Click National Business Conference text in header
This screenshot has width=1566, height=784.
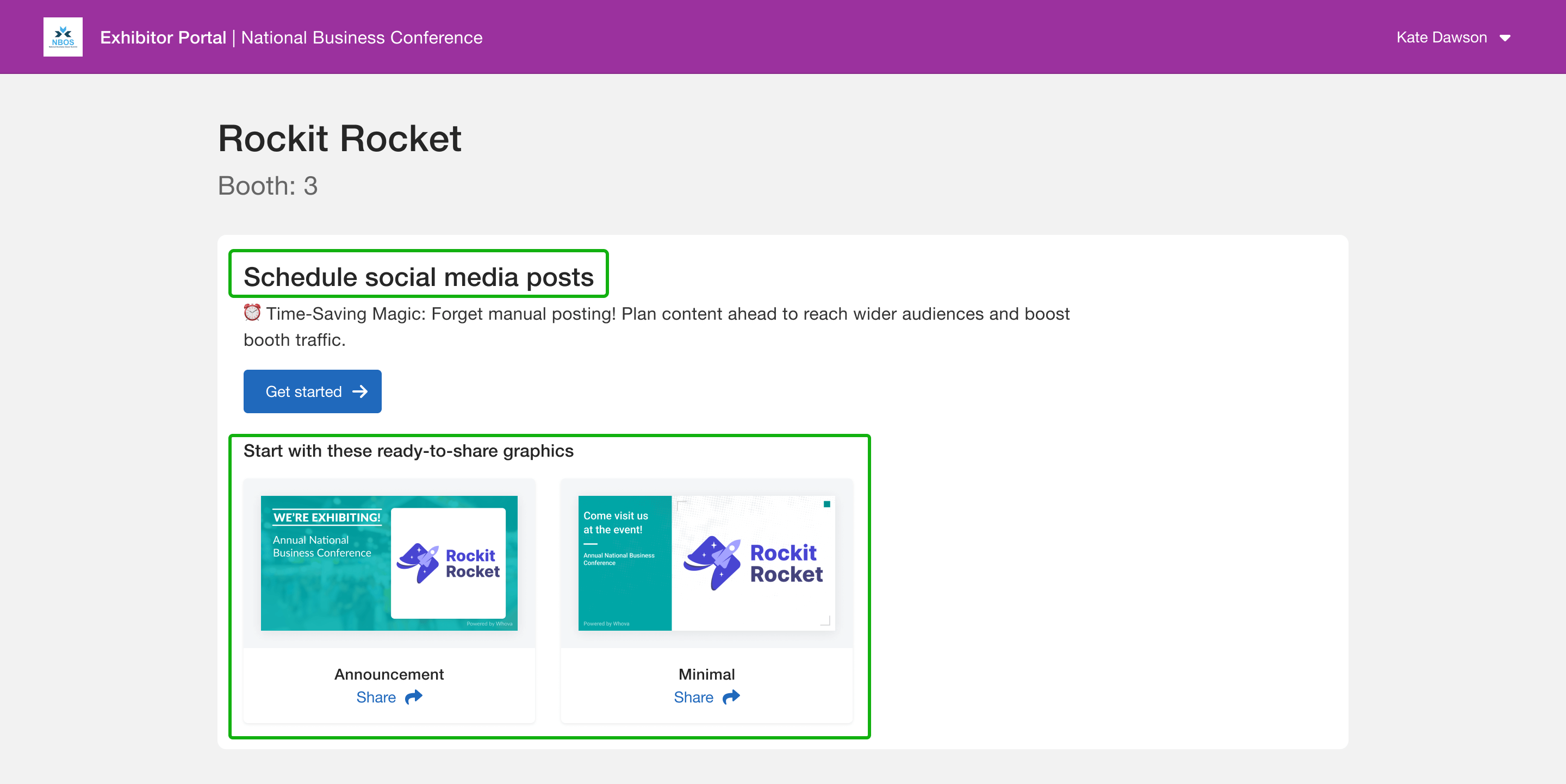pos(362,38)
